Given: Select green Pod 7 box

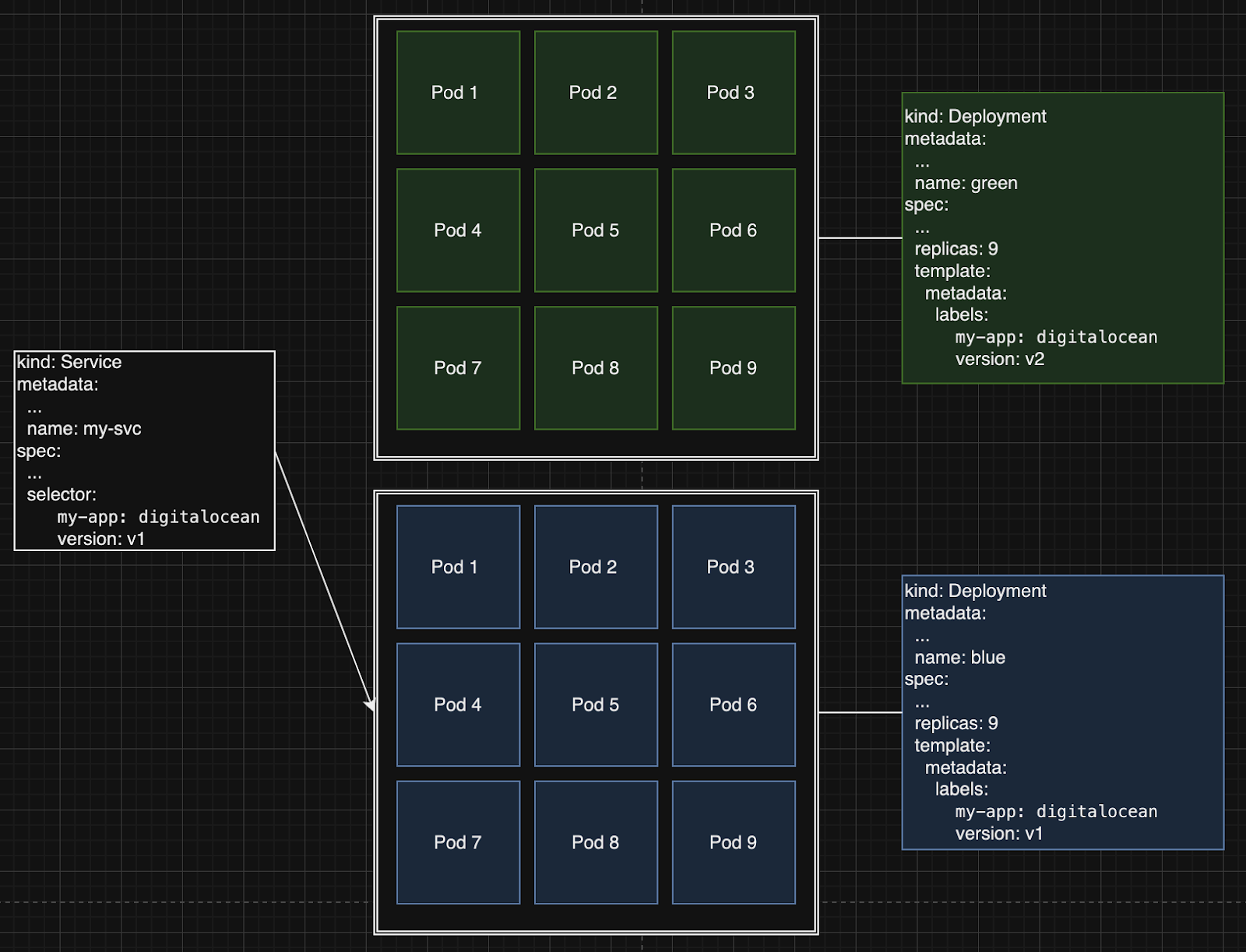Looking at the screenshot, I should (x=458, y=368).
